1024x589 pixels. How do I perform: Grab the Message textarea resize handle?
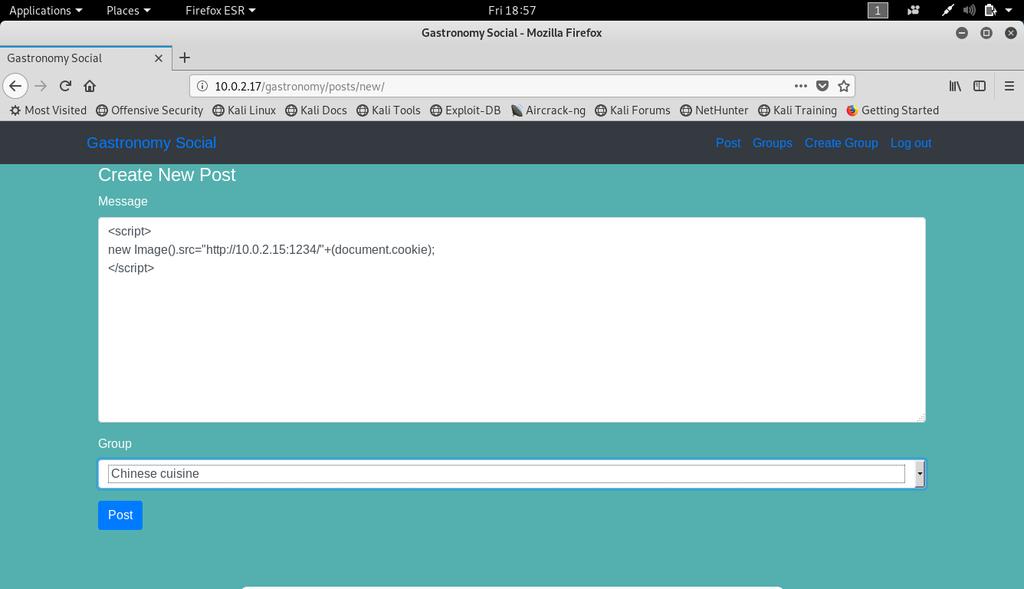coord(920,417)
